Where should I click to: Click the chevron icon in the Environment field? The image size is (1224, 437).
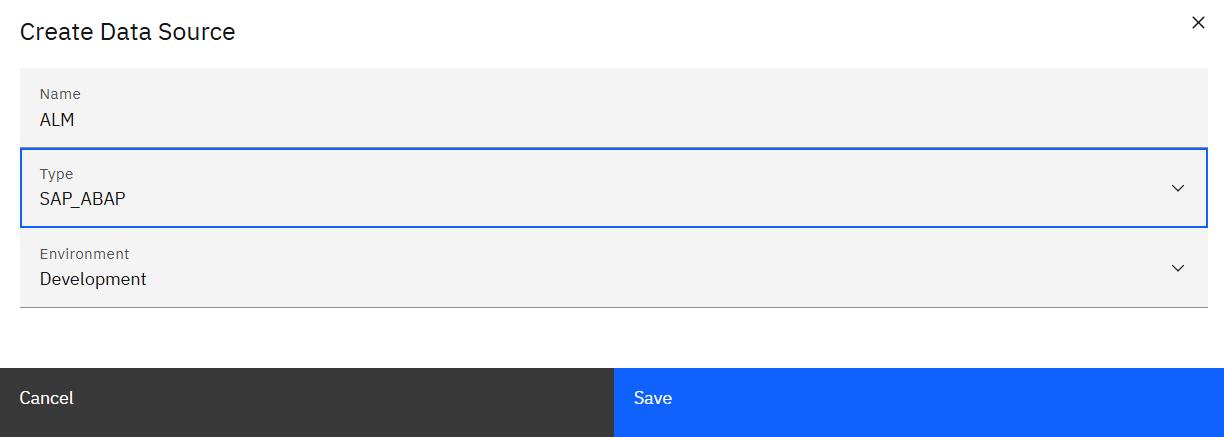point(1178,268)
